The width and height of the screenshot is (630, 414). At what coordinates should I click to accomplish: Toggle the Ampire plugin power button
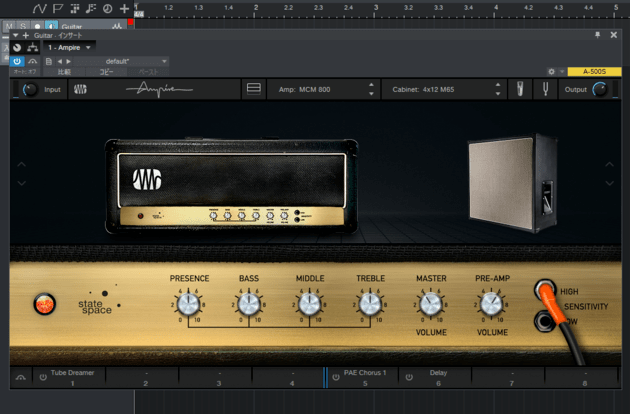point(17,61)
